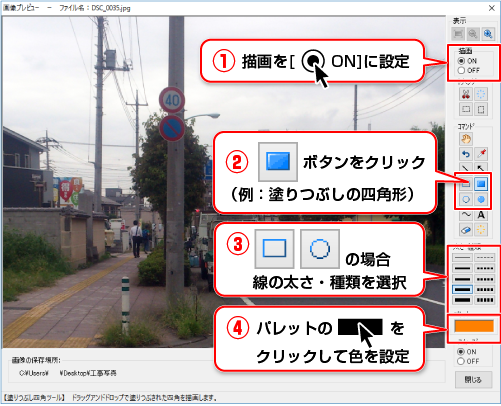Image resolution: width=501 pixels, height=406 pixels.
Task: Click the 閉じる close button
Action: tap(473, 380)
